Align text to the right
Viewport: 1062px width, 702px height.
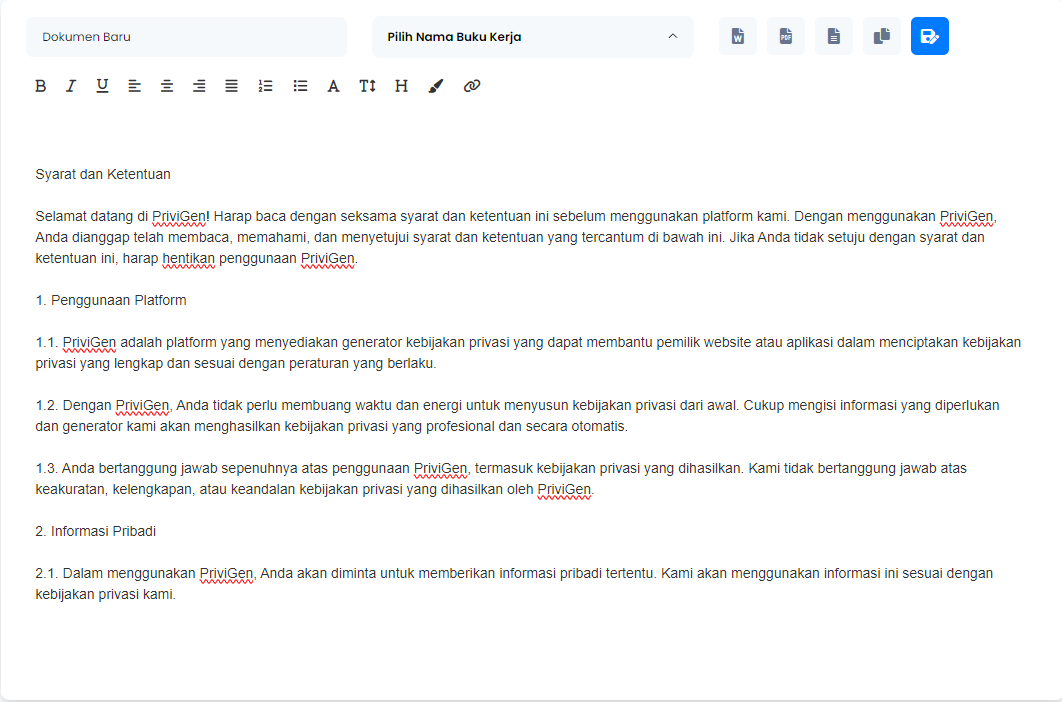(199, 86)
